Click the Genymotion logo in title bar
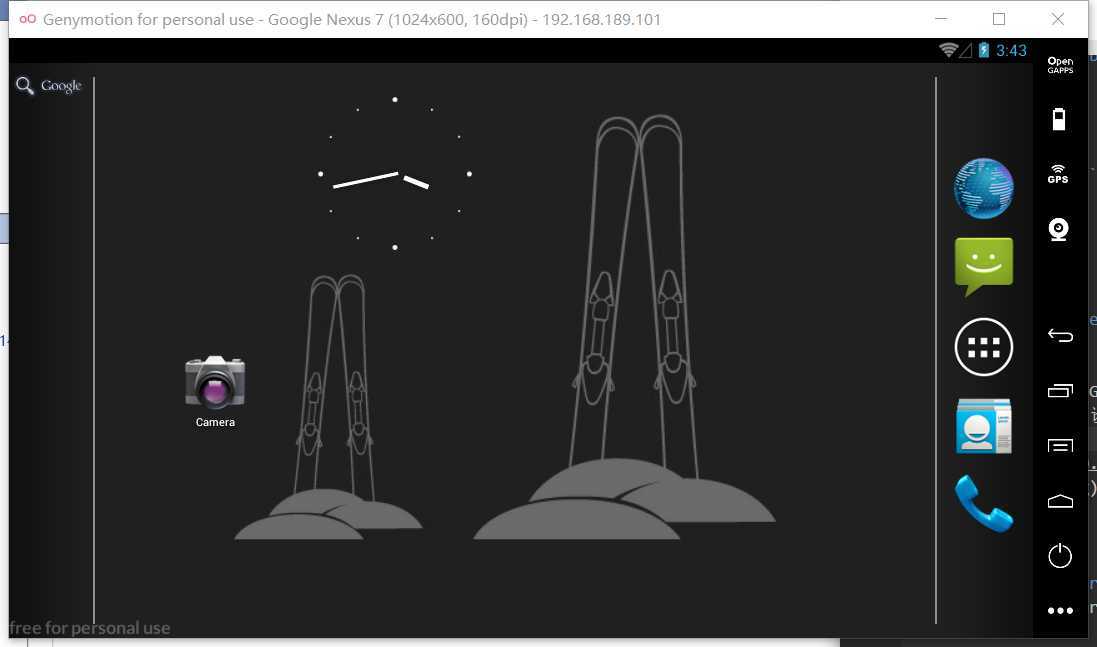Screen dimensions: 1097x647 pos(27,19)
